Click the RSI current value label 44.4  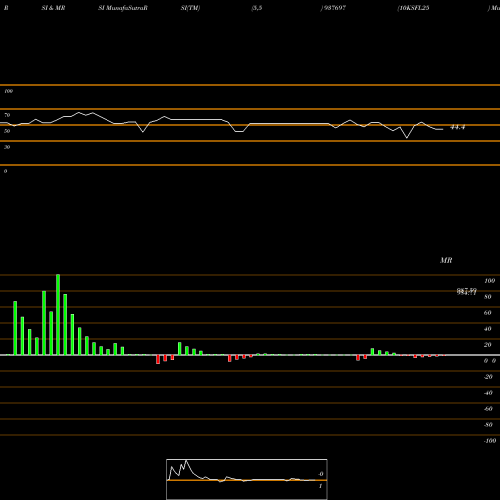click(x=457, y=127)
